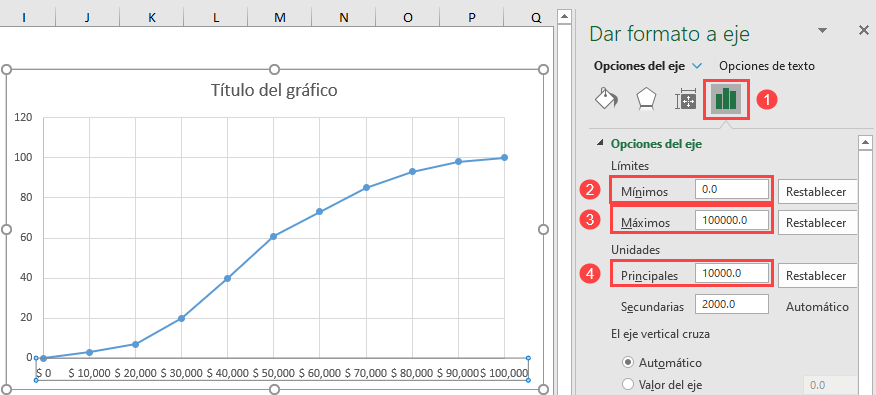
Task: Click the chart's right-middle resize handle
Action: point(544,229)
